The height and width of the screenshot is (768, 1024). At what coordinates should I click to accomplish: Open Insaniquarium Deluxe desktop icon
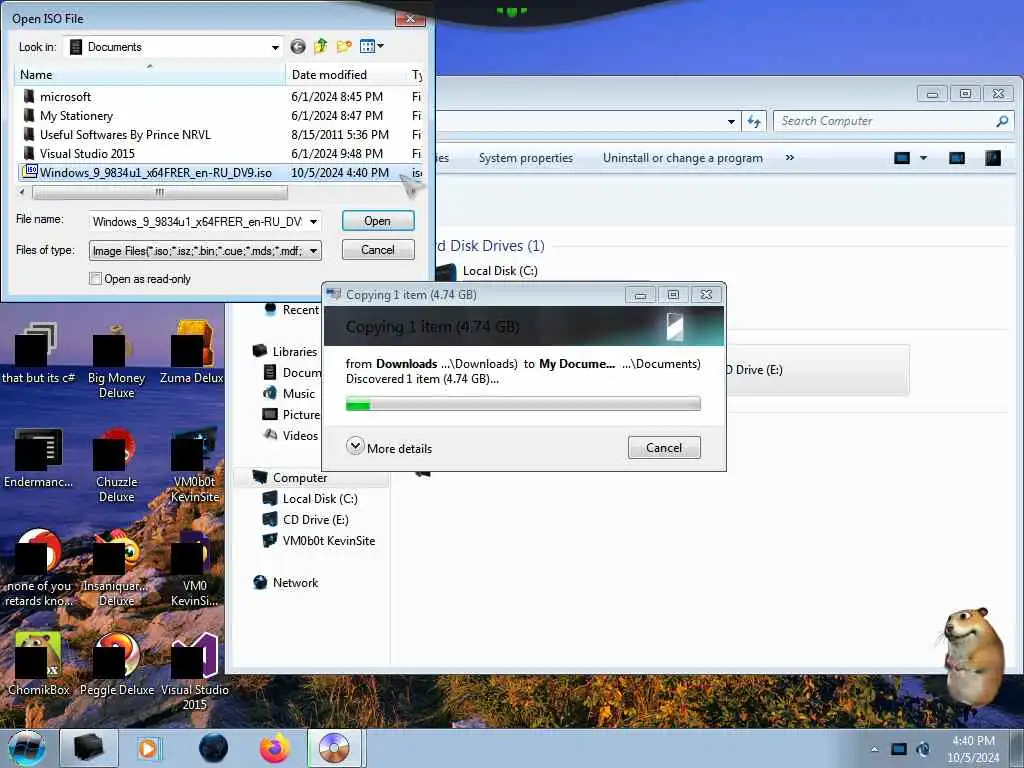[x=116, y=569]
